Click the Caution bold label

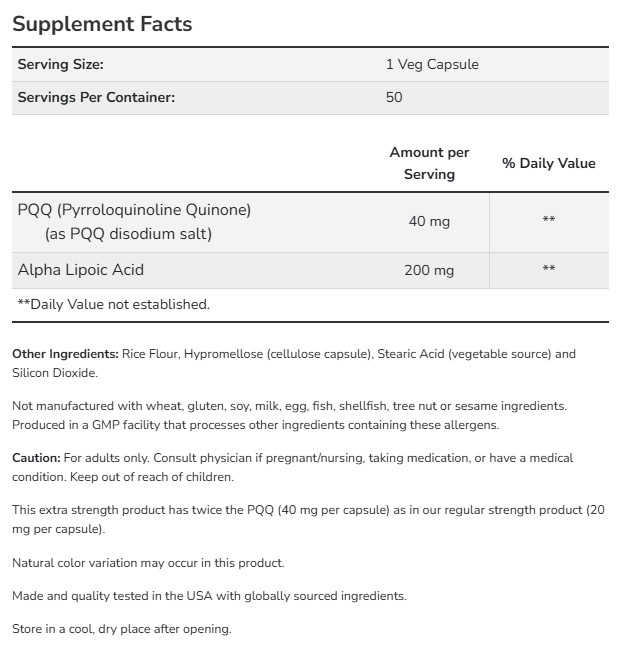click(36, 458)
